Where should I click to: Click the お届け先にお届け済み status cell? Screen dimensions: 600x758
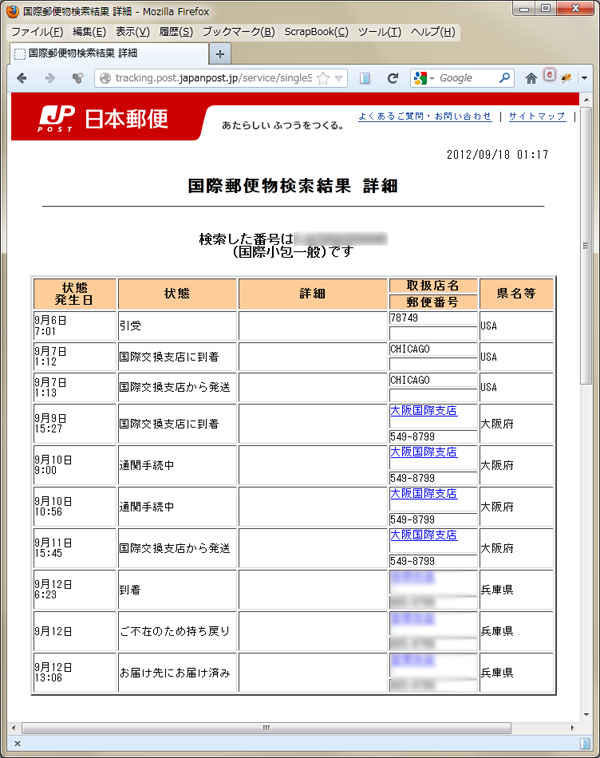tap(177, 673)
